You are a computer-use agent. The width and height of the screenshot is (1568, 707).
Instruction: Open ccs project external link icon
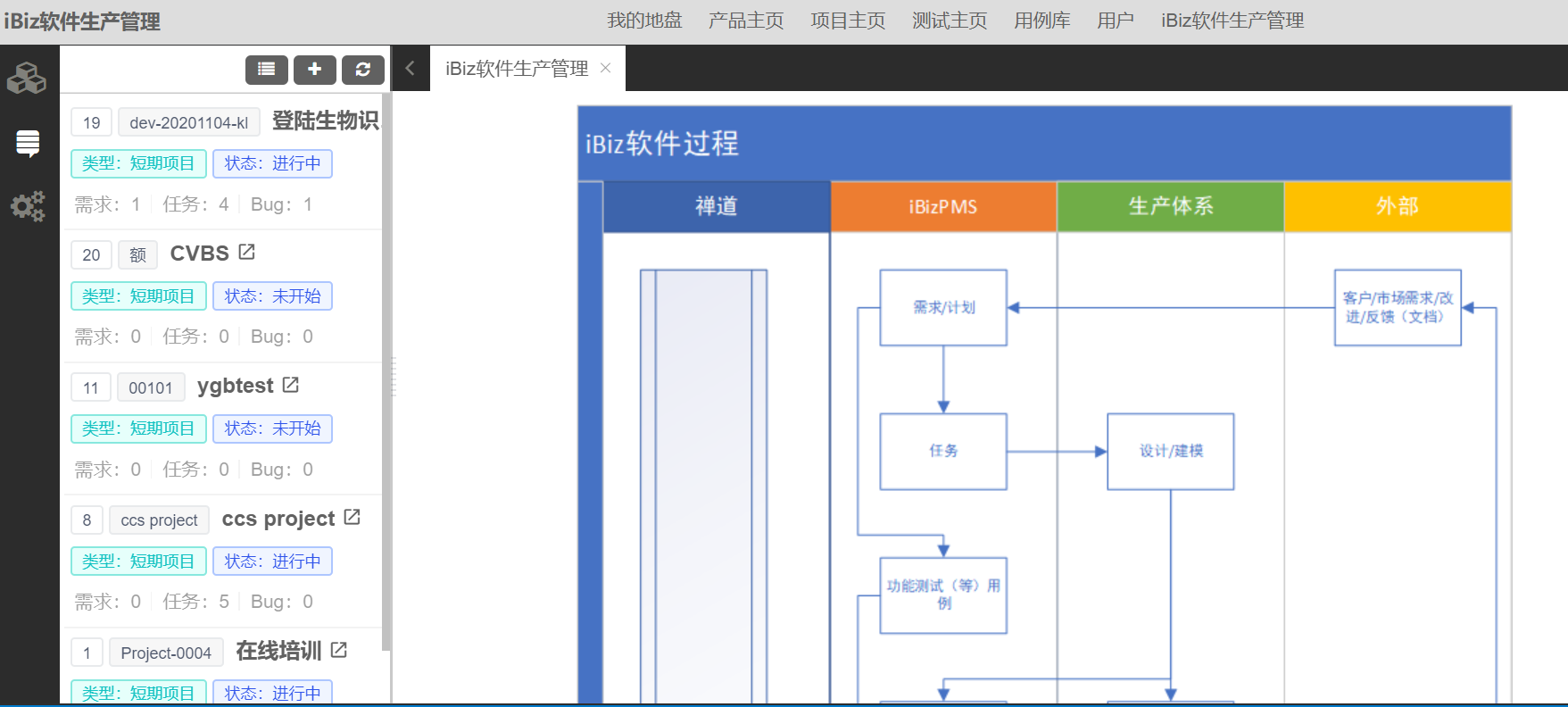pyautogui.click(x=353, y=517)
